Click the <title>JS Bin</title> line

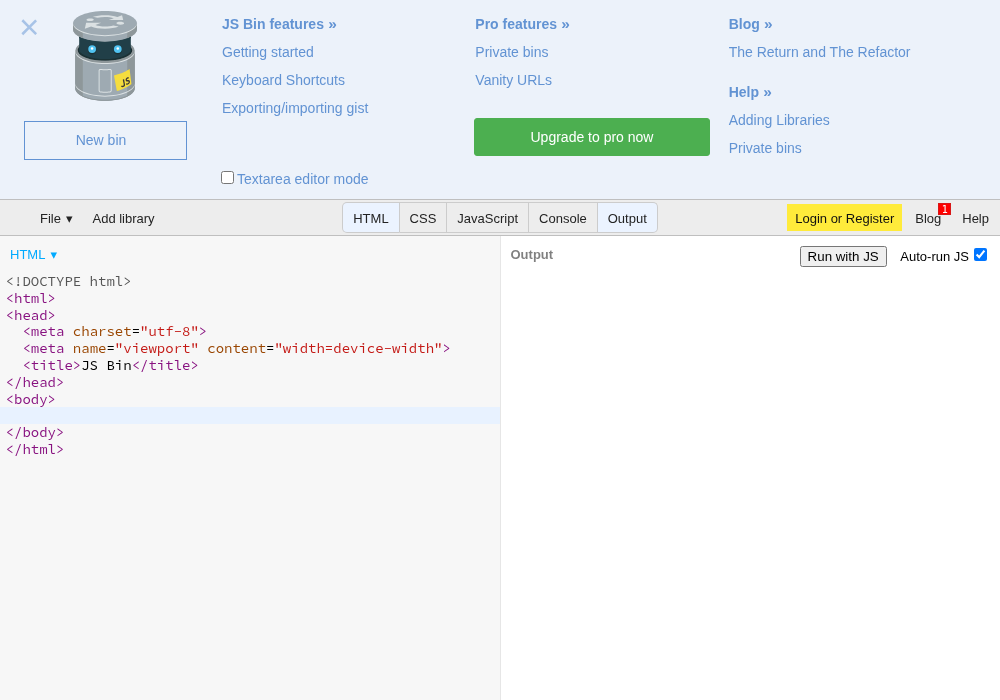(x=110, y=365)
